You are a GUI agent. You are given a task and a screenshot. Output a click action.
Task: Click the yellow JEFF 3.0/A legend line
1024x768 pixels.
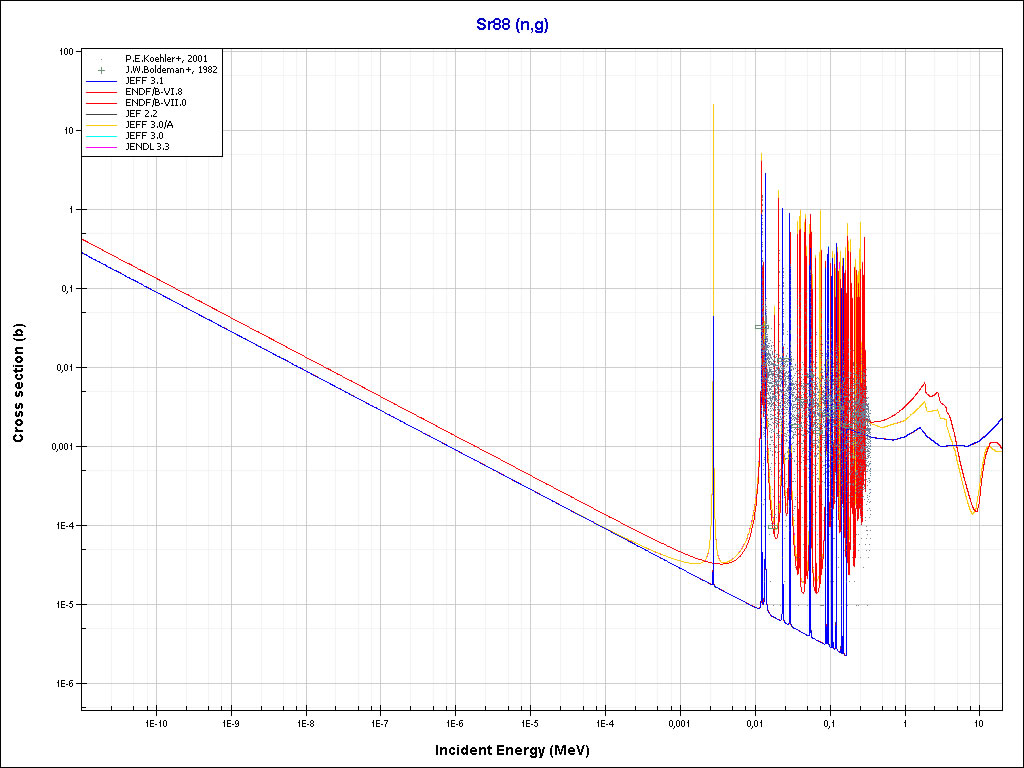click(101, 125)
